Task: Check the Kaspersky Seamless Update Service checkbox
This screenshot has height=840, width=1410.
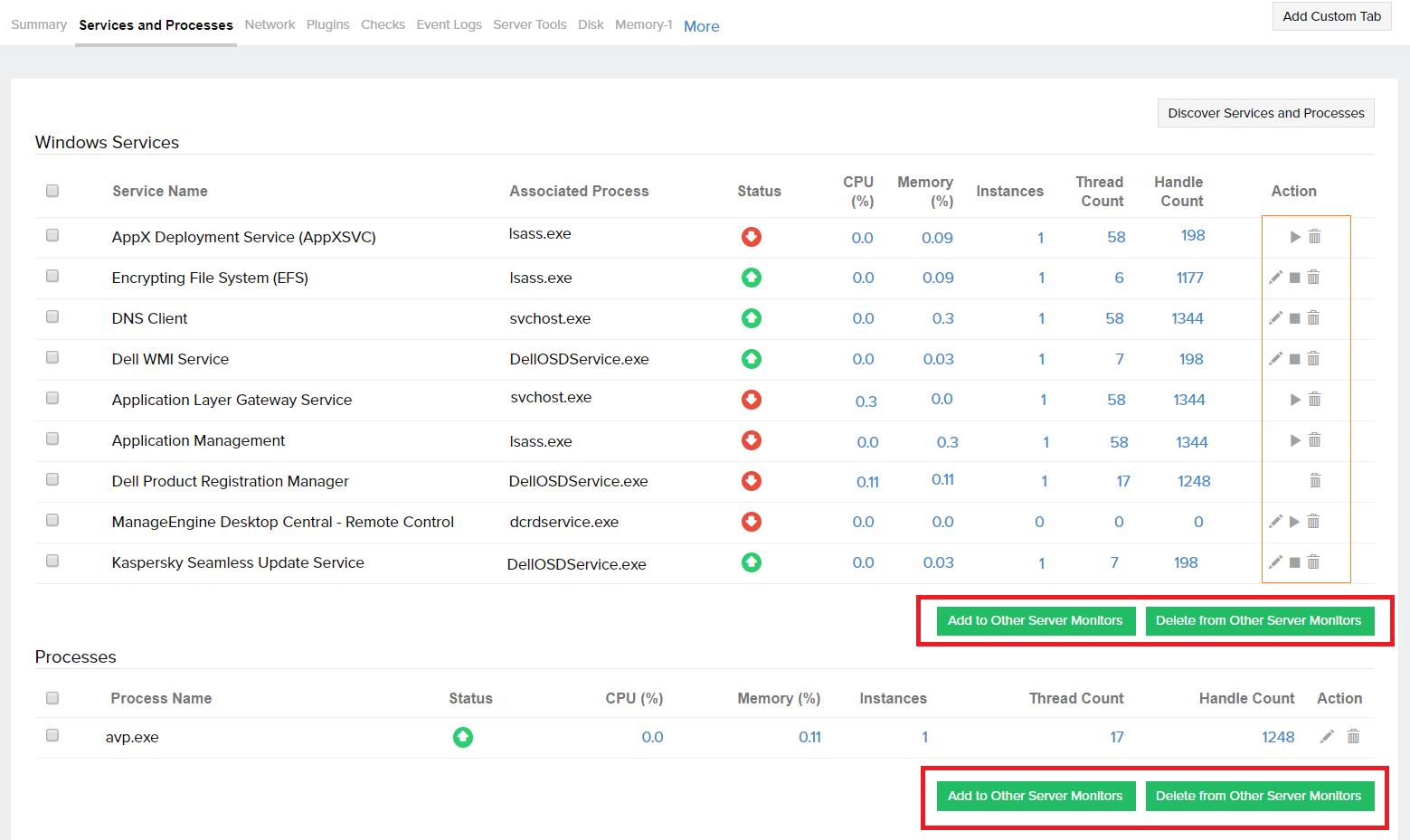Action: (52, 561)
